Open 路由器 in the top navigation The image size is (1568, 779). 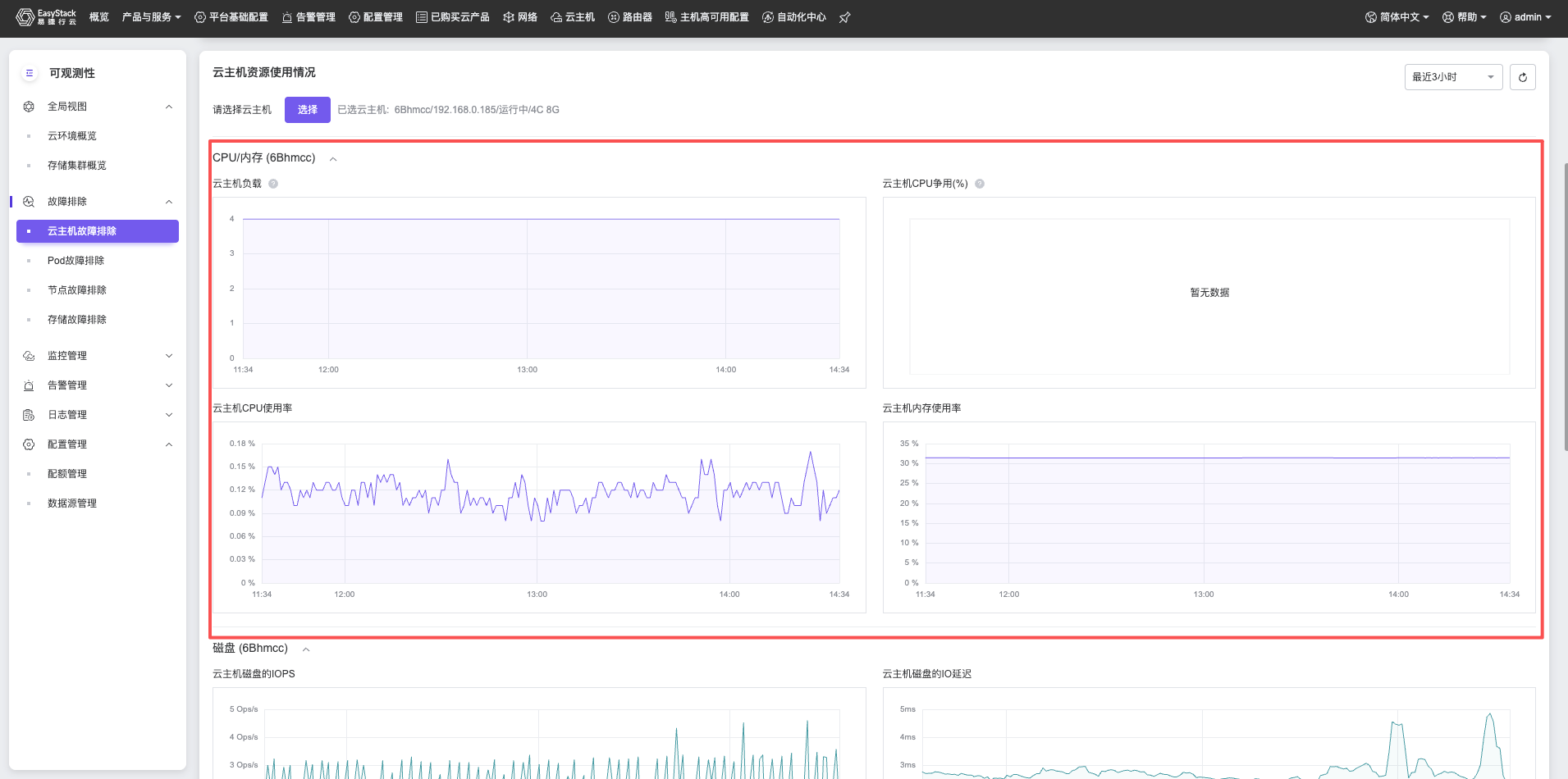click(630, 17)
